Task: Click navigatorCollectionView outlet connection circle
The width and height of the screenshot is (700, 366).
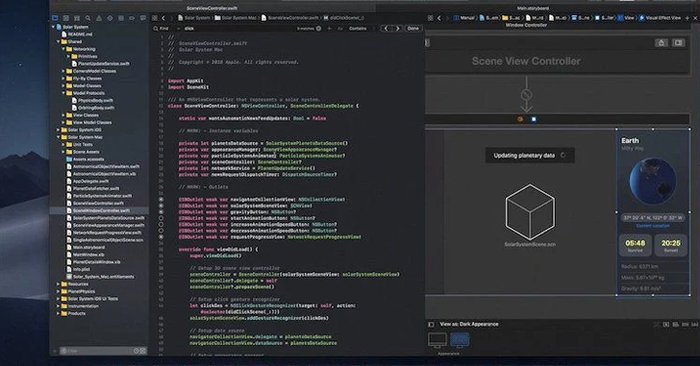Action: [161, 200]
